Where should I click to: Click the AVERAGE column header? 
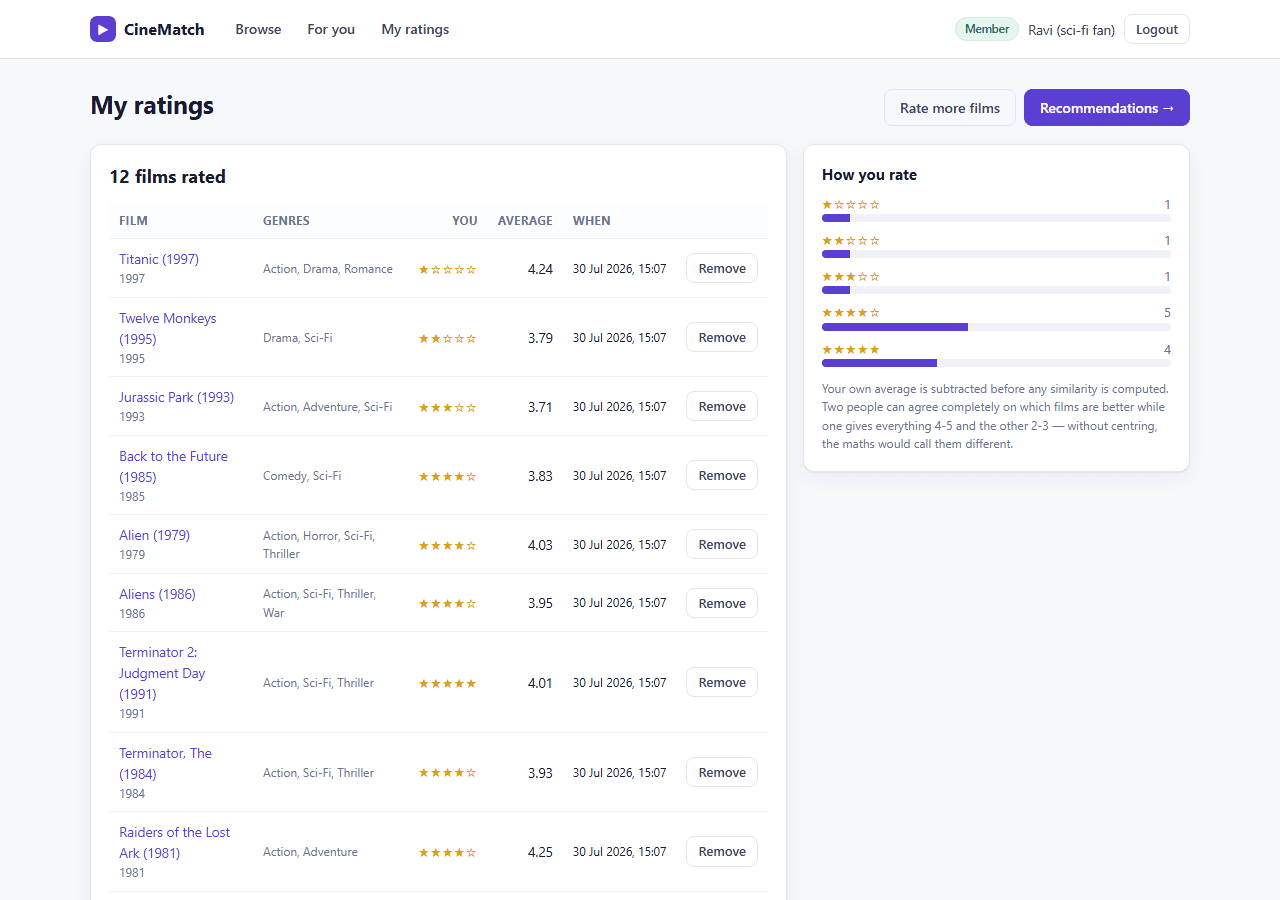pyautogui.click(x=525, y=221)
